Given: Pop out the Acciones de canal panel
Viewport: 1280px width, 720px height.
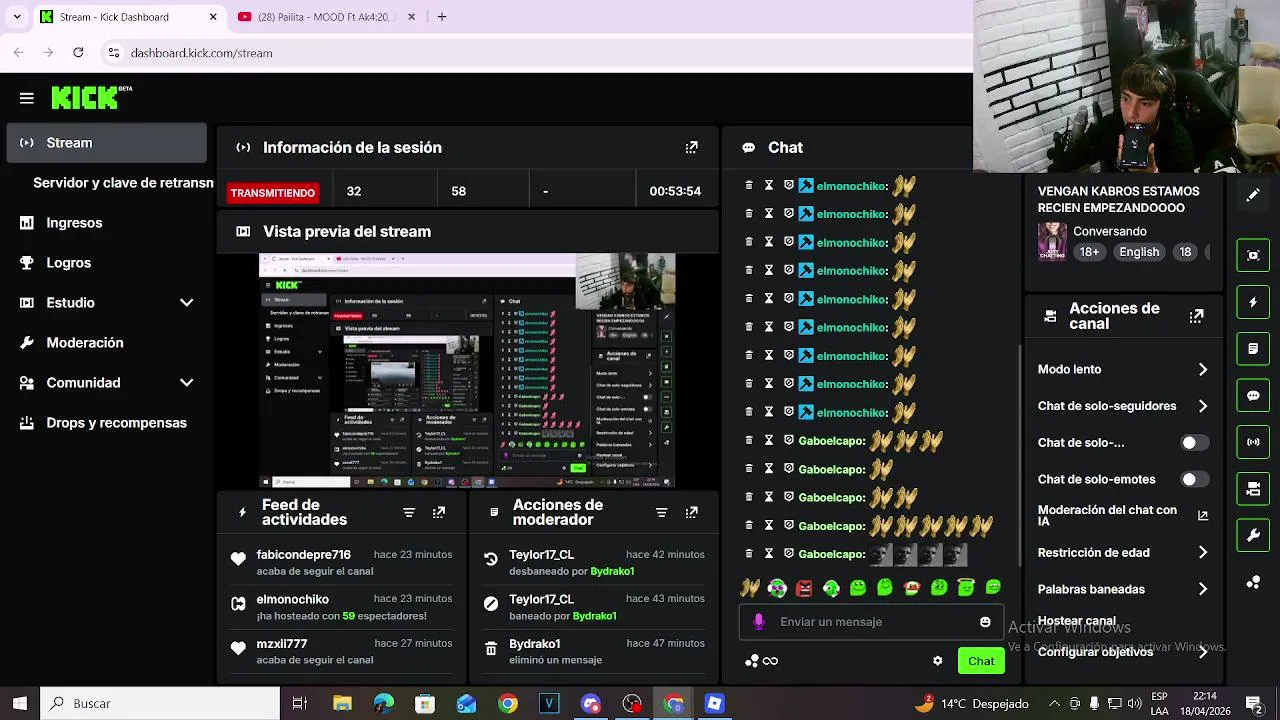Looking at the screenshot, I should coord(1196,316).
